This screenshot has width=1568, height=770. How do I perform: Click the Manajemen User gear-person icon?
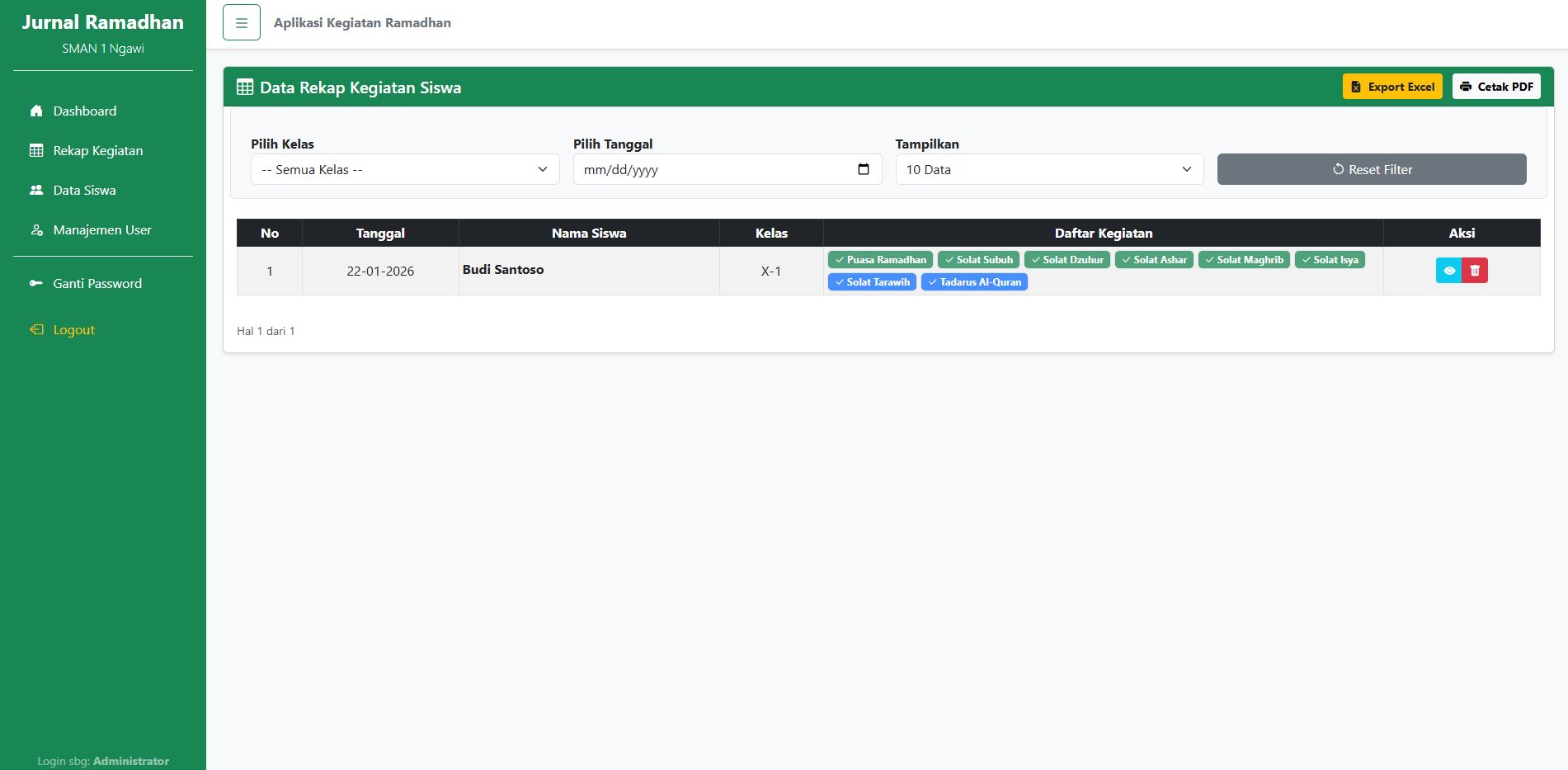click(36, 230)
